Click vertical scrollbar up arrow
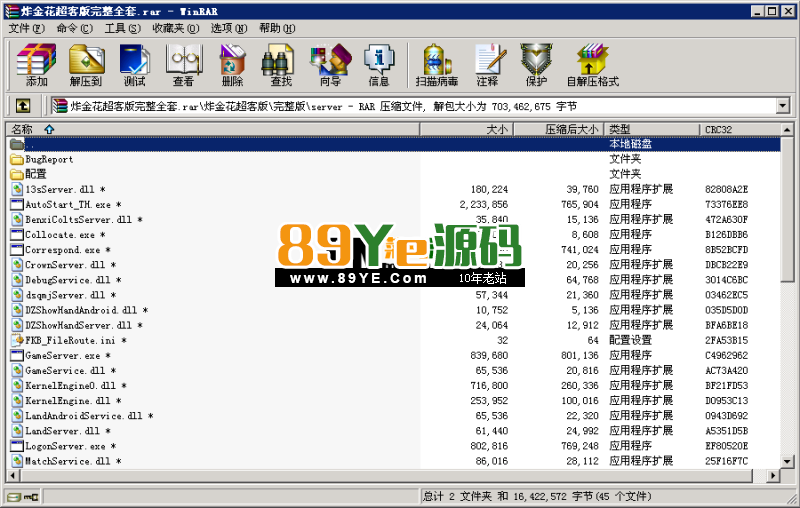This screenshot has width=800, height=508. click(x=787, y=130)
